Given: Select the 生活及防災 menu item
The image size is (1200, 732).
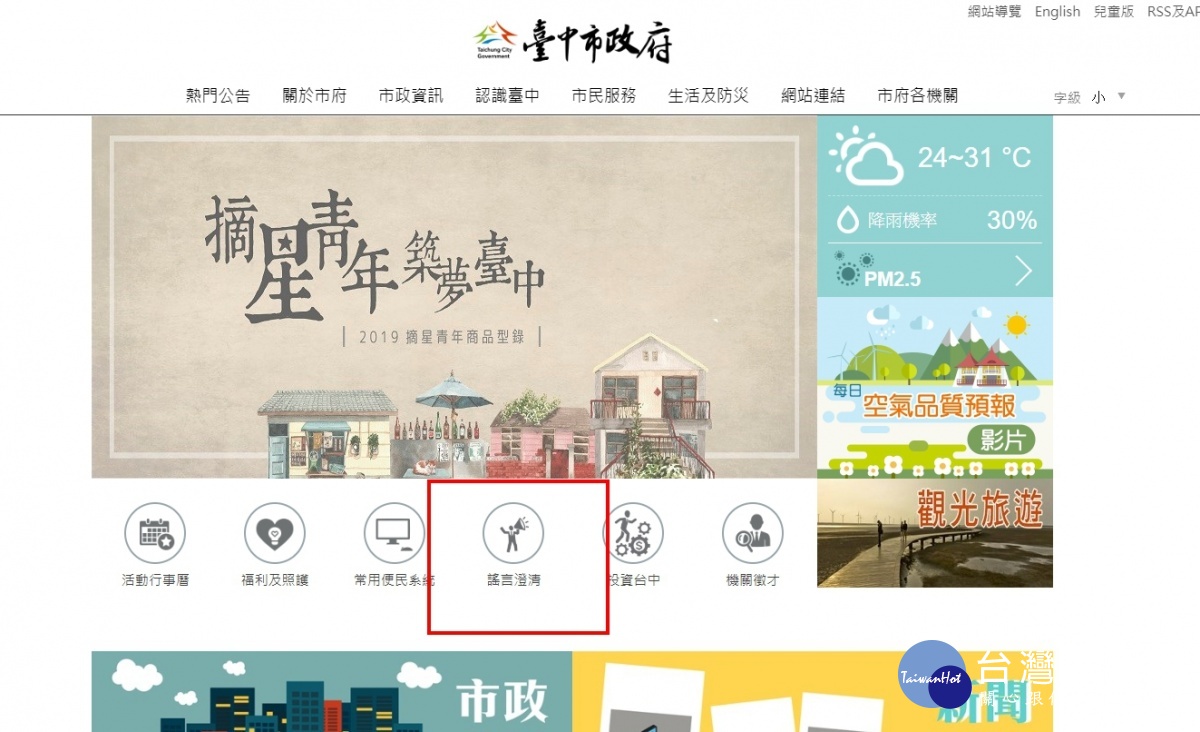Looking at the screenshot, I should pyautogui.click(x=708, y=96).
